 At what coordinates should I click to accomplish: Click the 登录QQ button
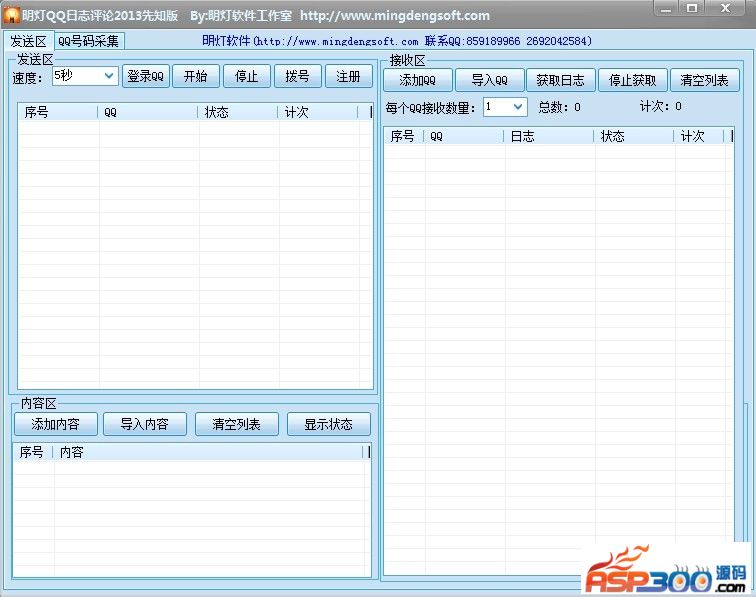point(146,76)
